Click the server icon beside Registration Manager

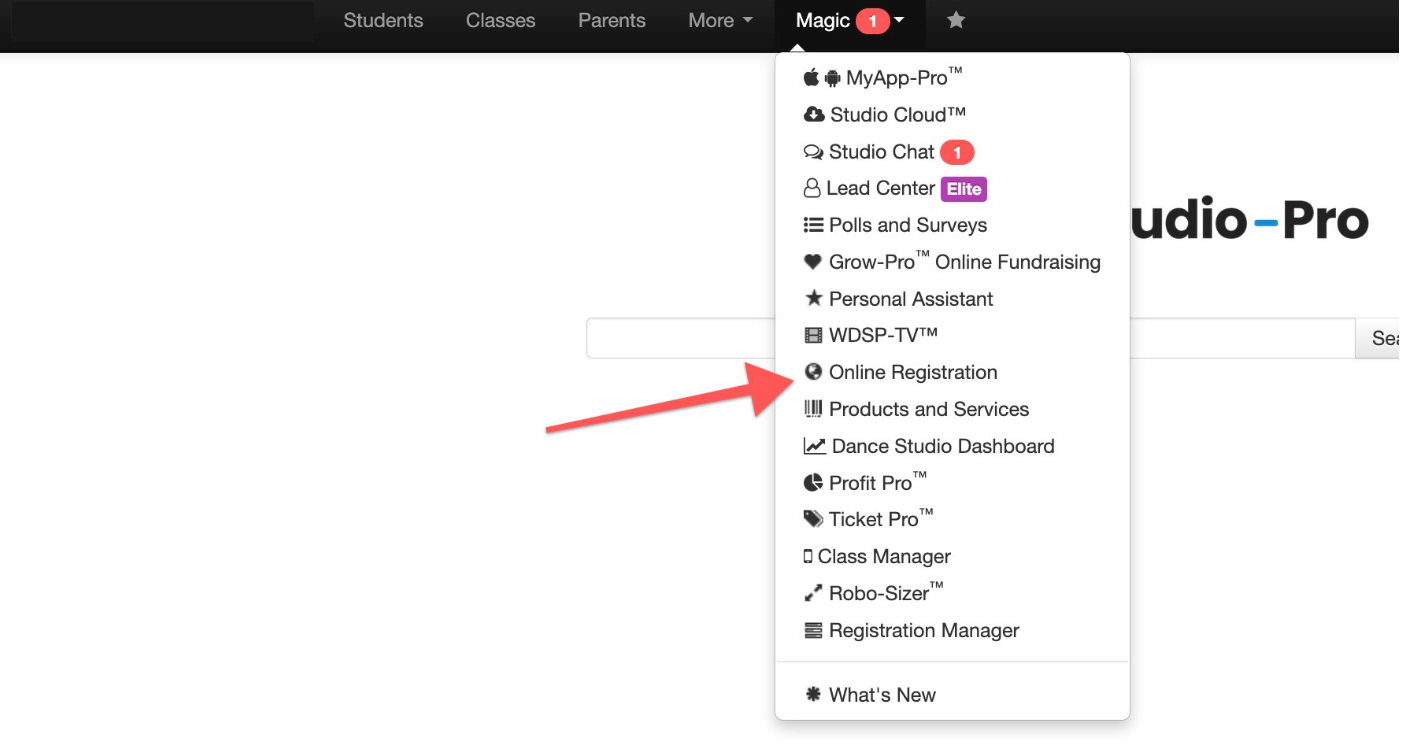[813, 631]
